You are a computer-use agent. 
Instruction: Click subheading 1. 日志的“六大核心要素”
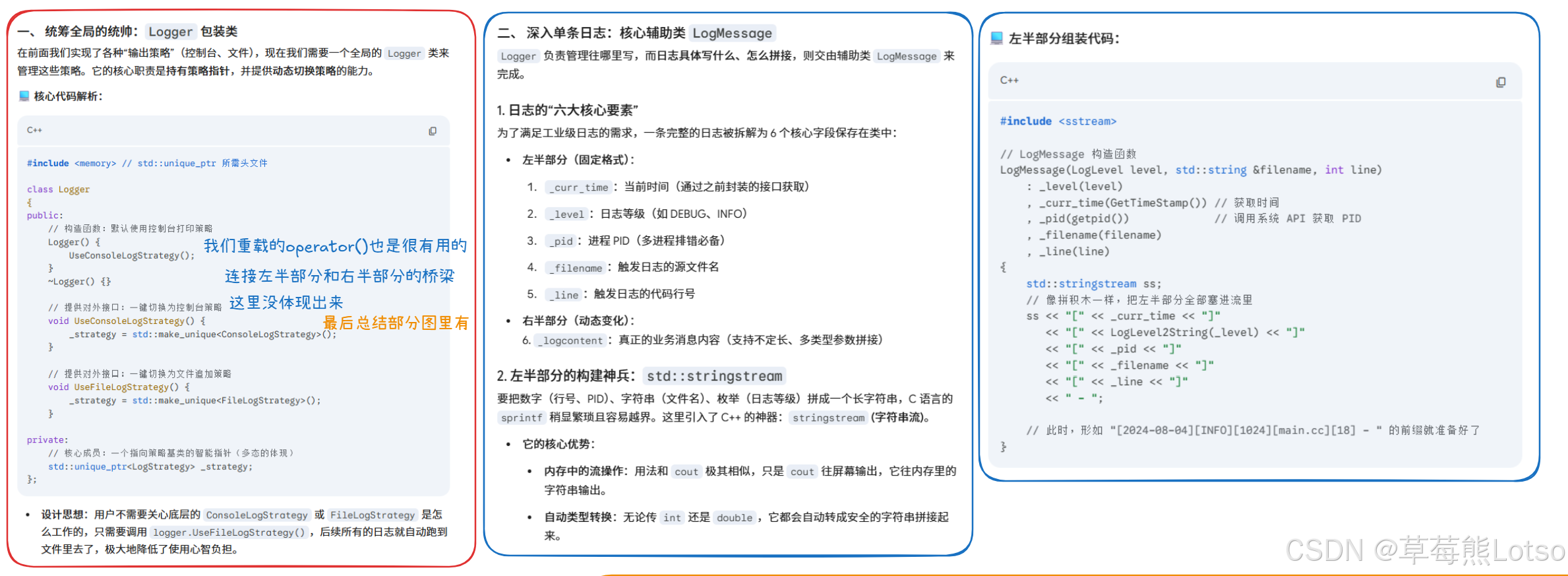tap(568, 110)
